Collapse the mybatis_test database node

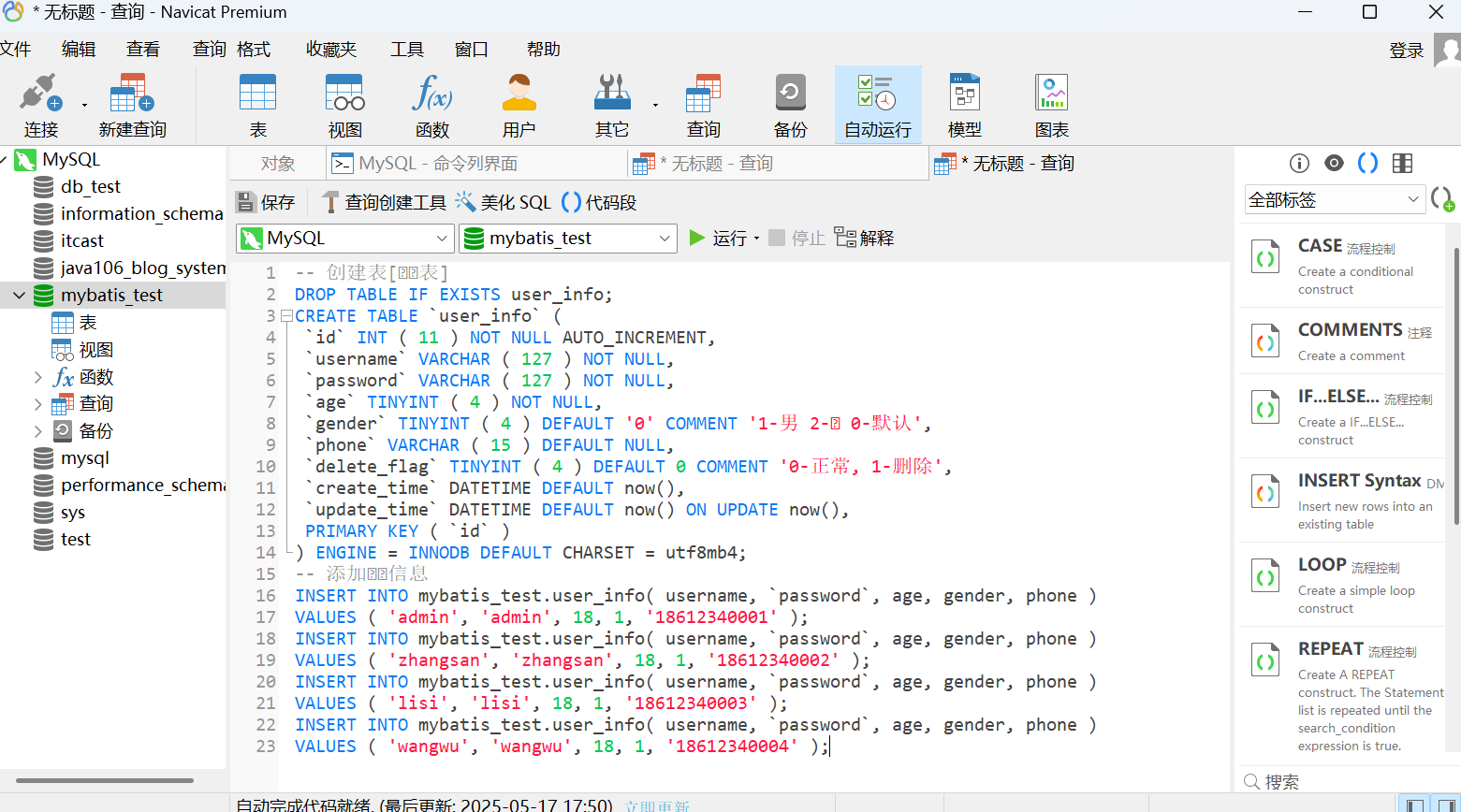19,296
